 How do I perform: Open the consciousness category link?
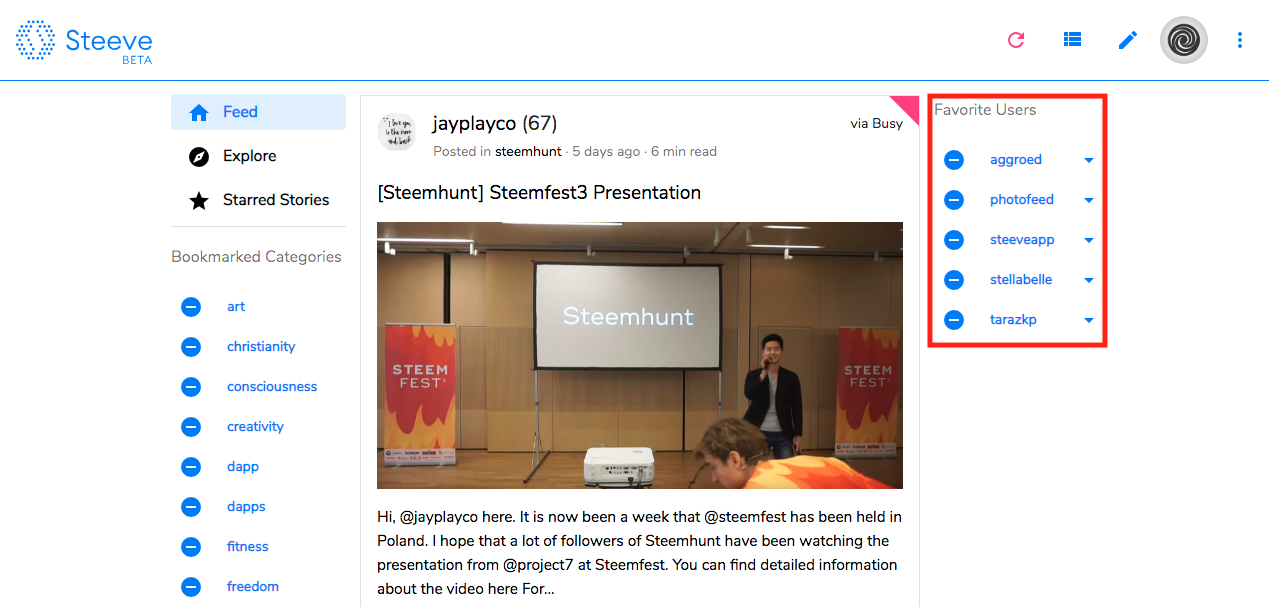[x=272, y=387]
